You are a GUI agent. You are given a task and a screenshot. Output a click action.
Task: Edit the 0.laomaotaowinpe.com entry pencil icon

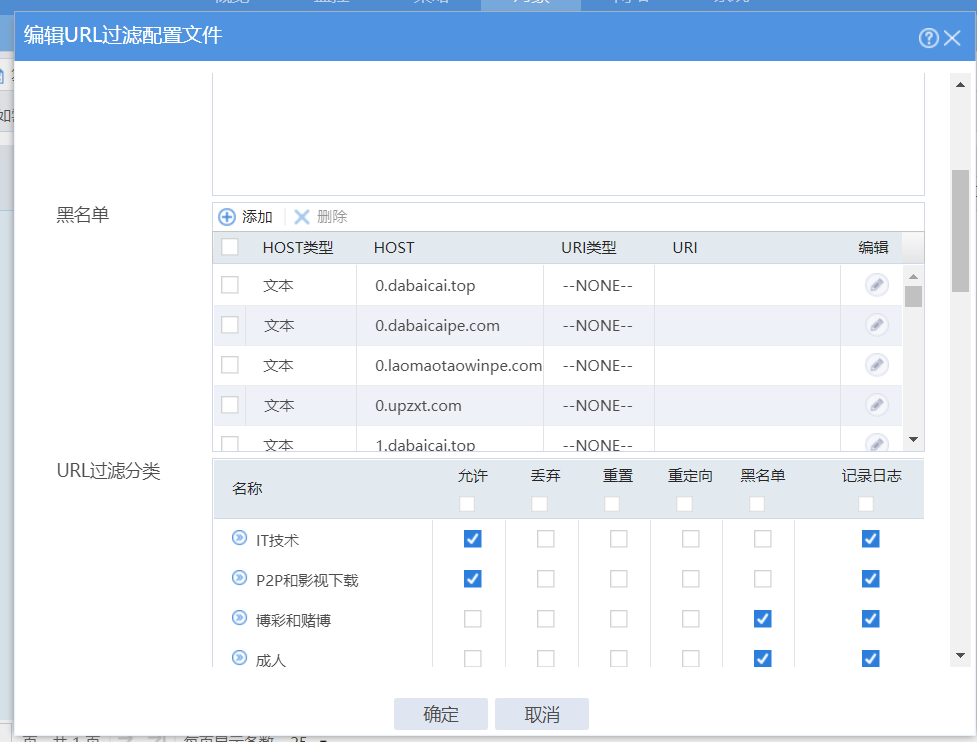point(876,365)
